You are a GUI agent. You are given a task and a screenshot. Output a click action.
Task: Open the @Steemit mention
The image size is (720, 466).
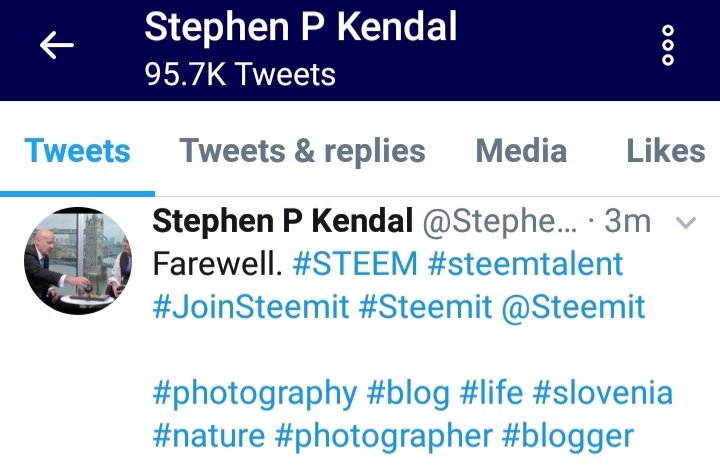(574, 307)
